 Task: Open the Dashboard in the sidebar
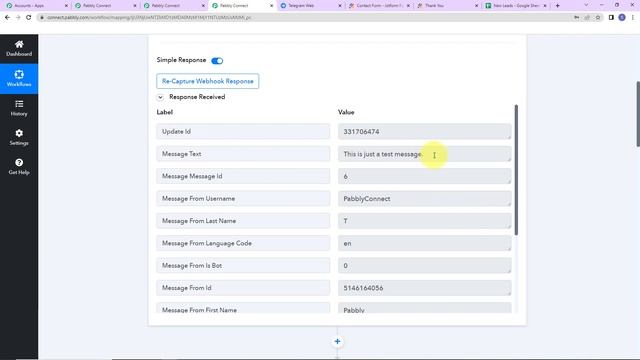point(19,49)
